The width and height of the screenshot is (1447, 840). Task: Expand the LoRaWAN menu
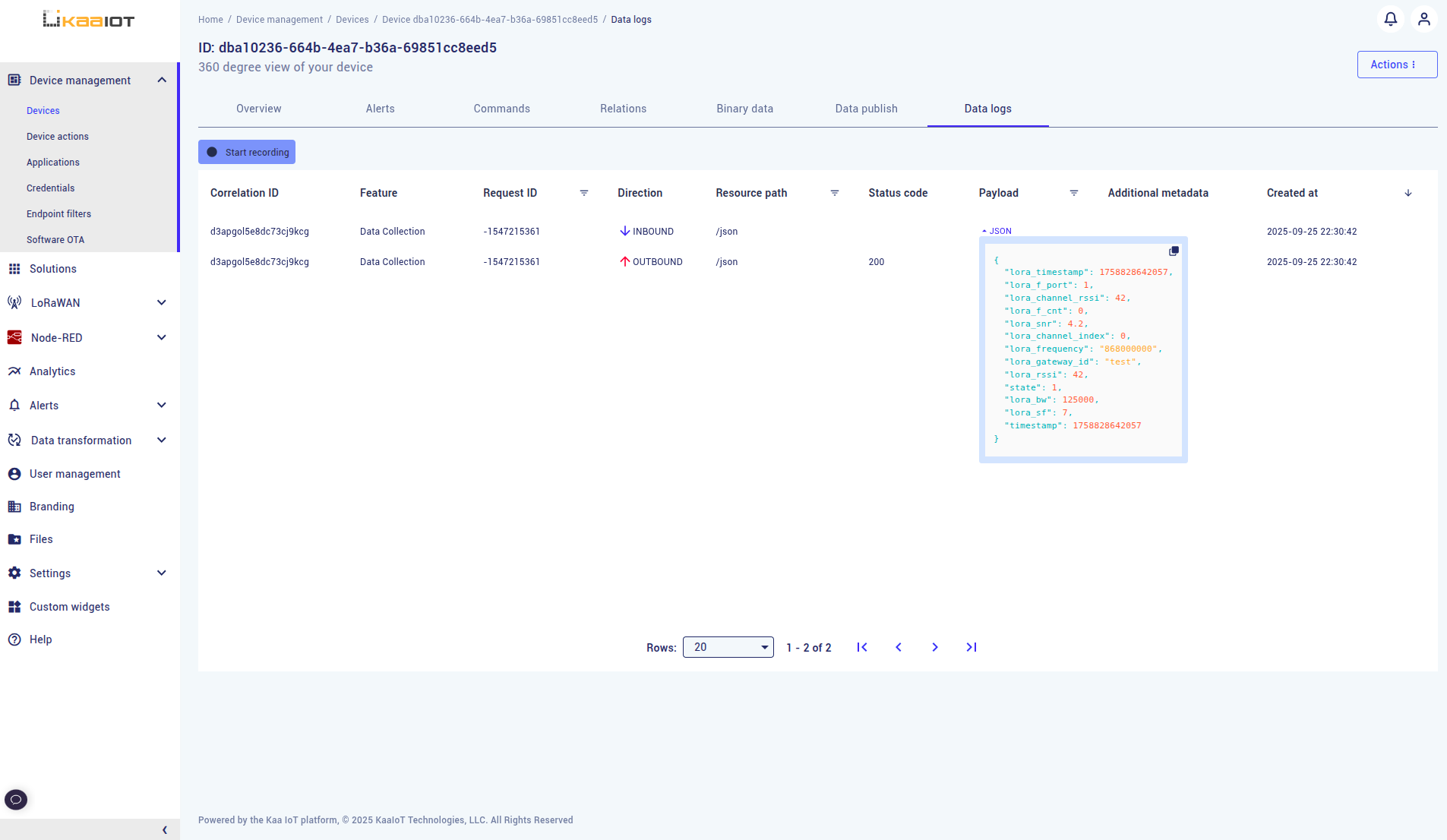click(161, 302)
